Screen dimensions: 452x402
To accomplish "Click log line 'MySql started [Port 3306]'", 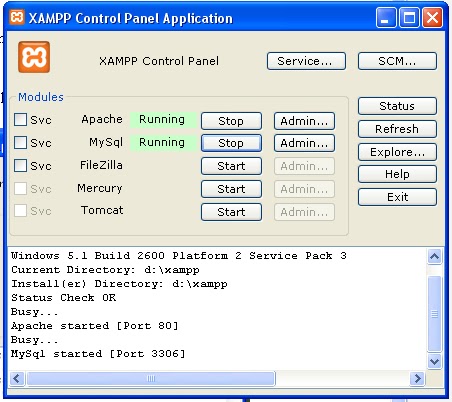I will pyautogui.click(x=98, y=354).
